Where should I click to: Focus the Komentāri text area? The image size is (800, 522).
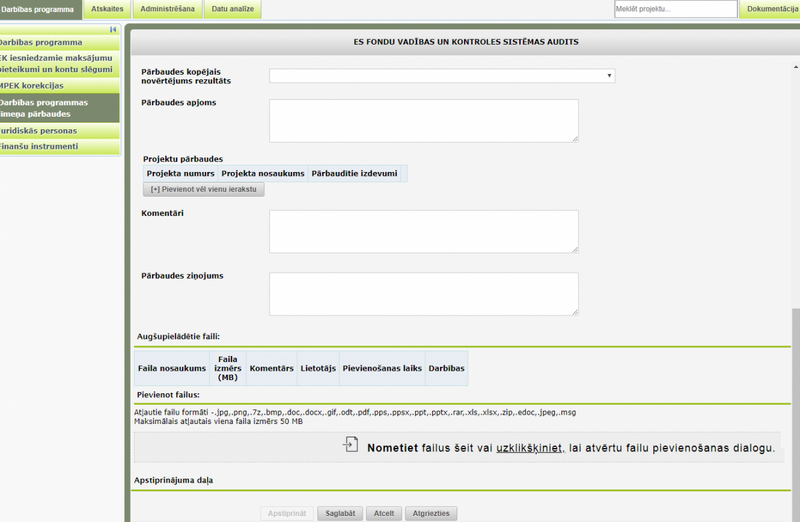[424, 232]
